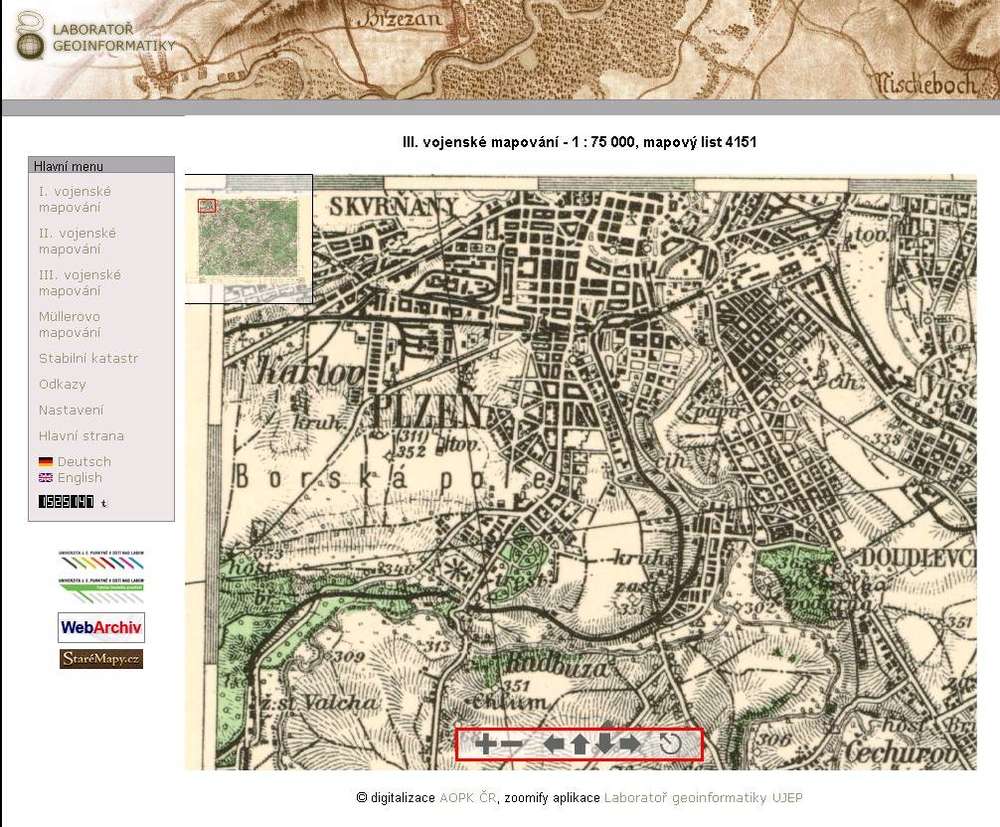Screen dimensions: 1000x827
Task: Switch language to English
Action: click(79, 478)
